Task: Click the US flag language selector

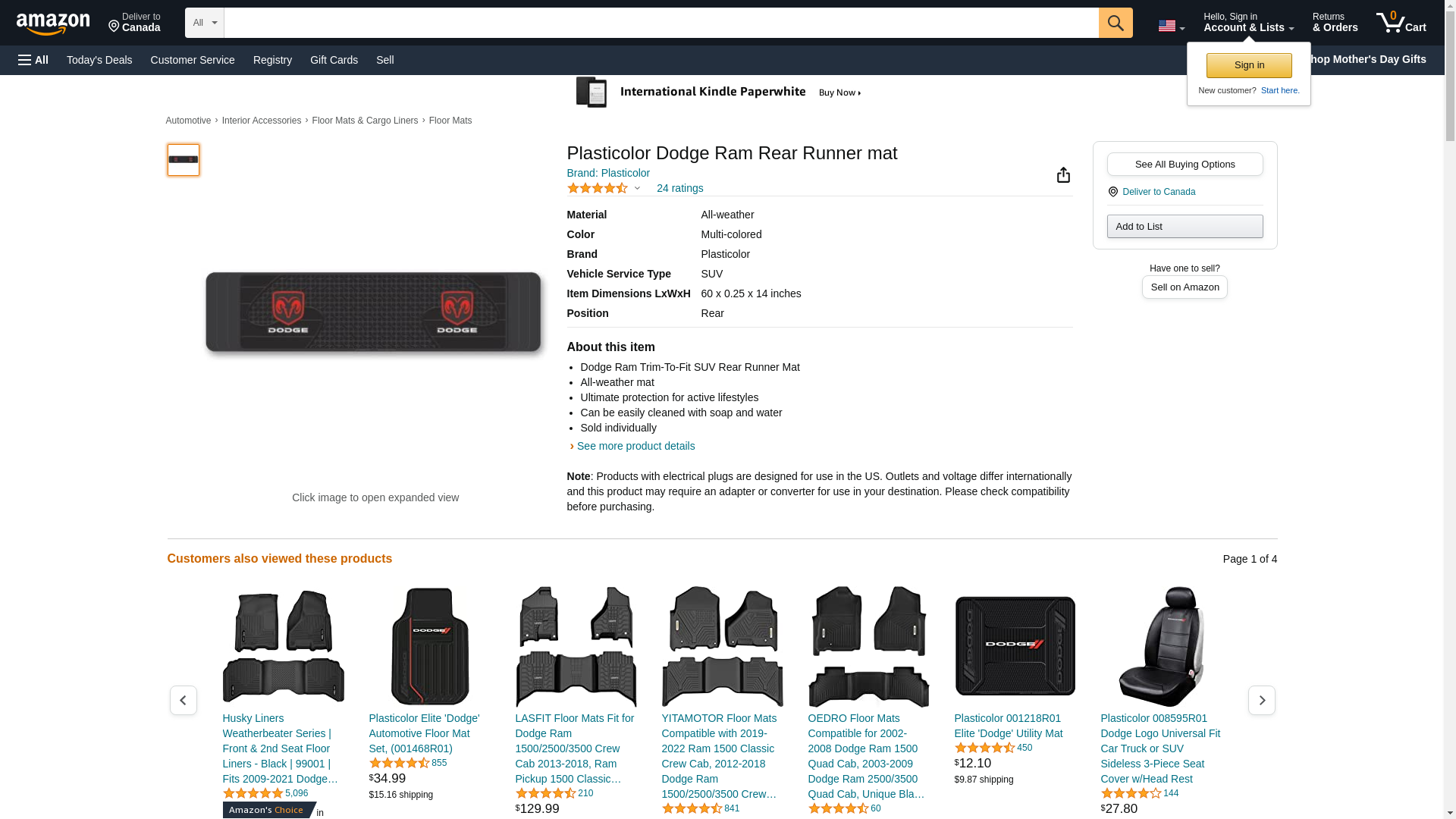Action: pos(1170,26)
